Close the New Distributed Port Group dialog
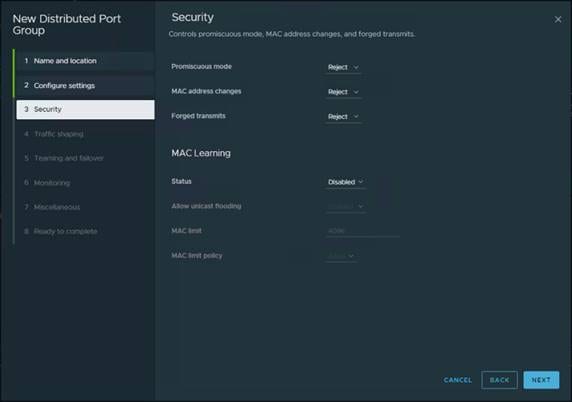The height and width of the screenshot is (402, 572). coord(558,19)
